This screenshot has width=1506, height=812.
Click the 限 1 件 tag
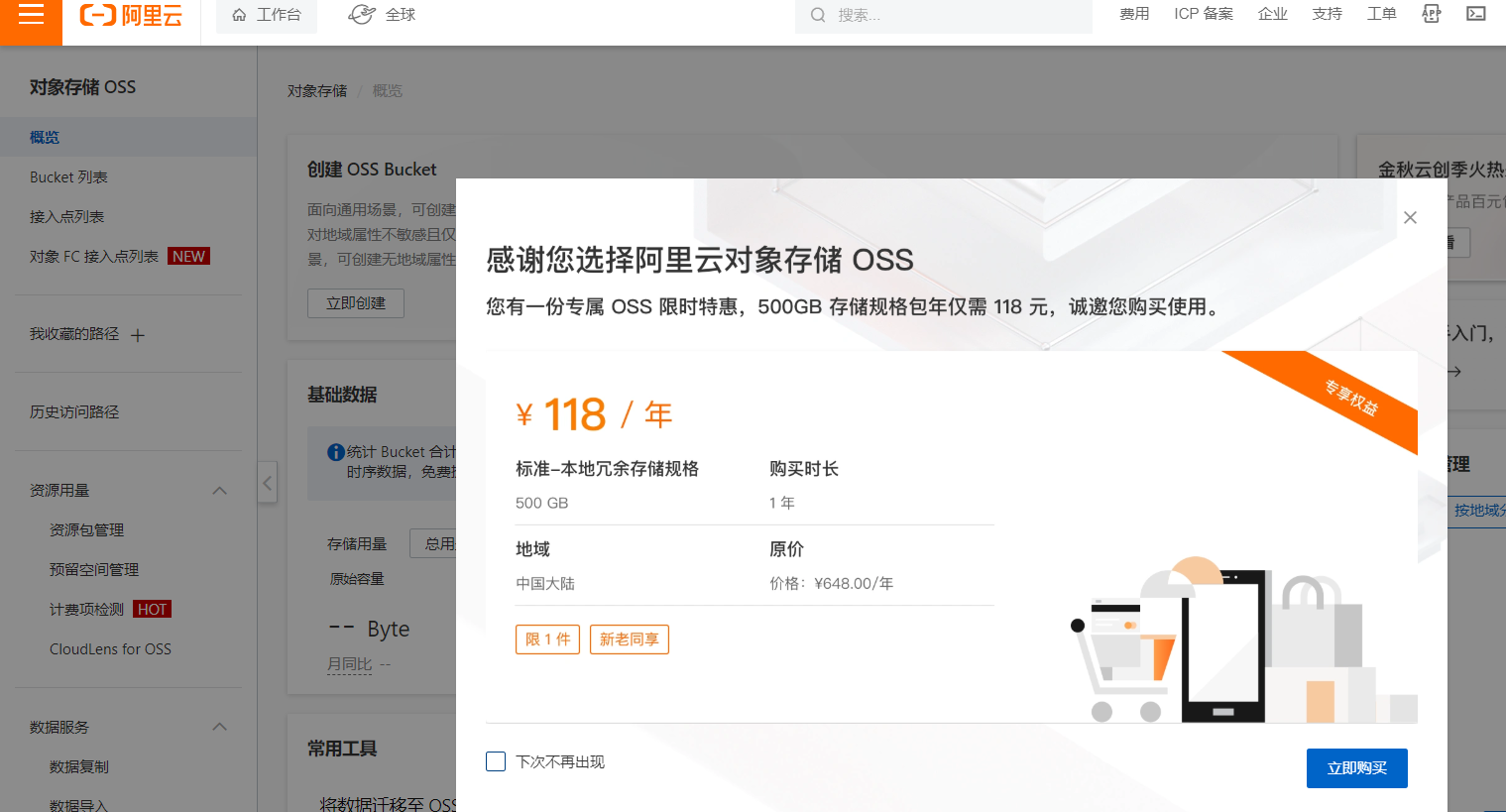coord(547,639)
